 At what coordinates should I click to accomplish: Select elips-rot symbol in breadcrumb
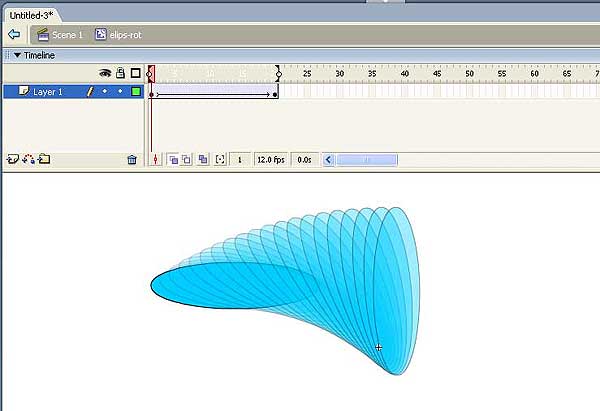122,34
